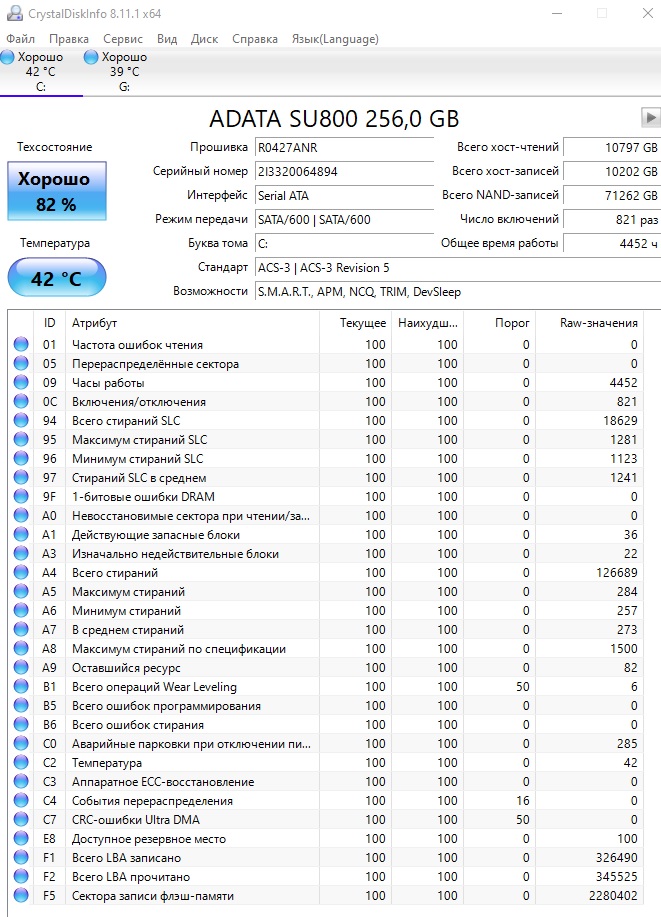This screenshot has height=917, width=661.
Task: Select the G: drive tab at 39 °C
Action: click(x=124, y=71)
